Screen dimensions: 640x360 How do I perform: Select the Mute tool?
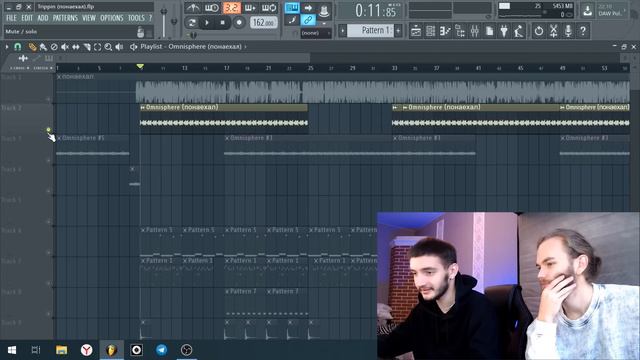(x=65, y=47)
